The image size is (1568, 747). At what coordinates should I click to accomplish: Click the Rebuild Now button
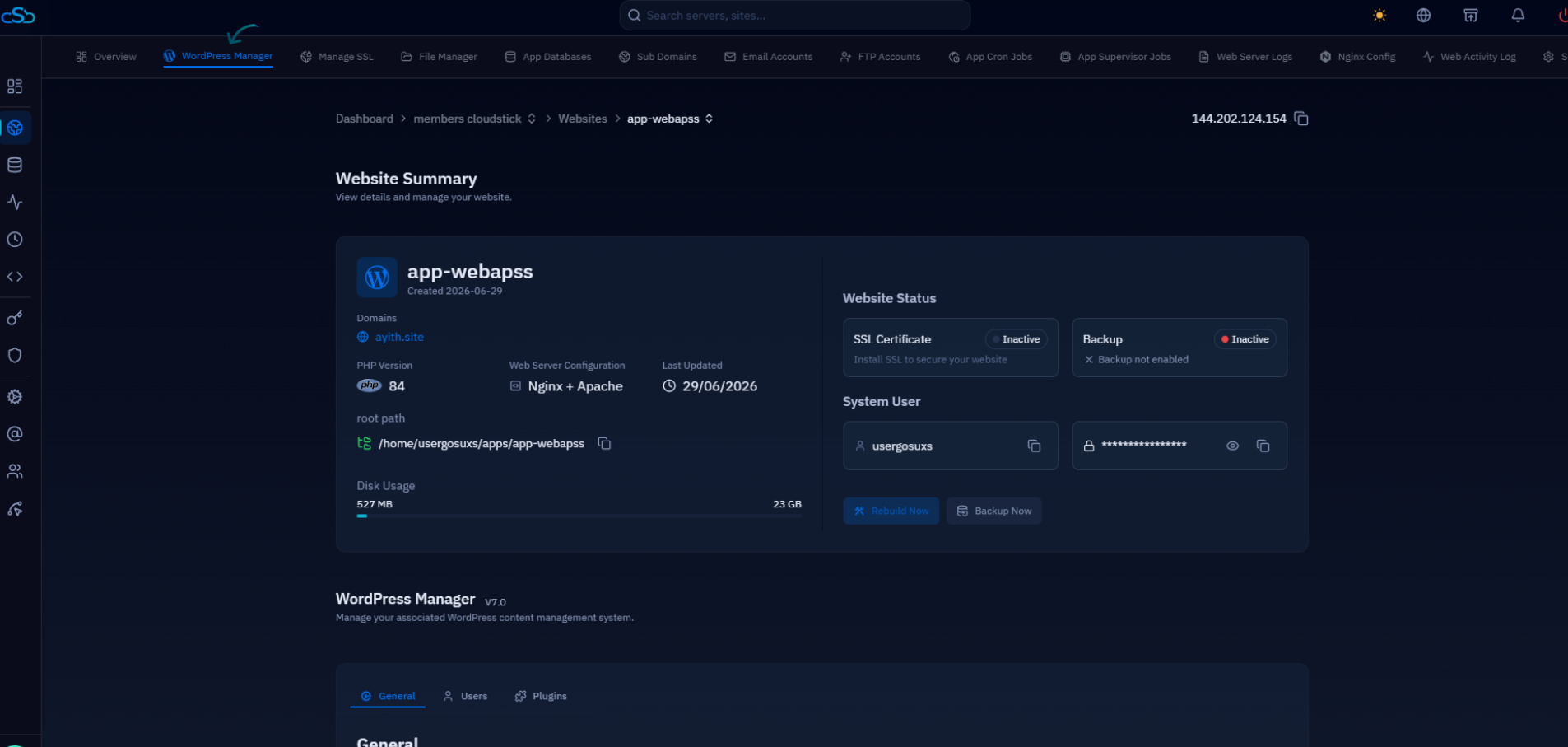(x=891, y=511)
